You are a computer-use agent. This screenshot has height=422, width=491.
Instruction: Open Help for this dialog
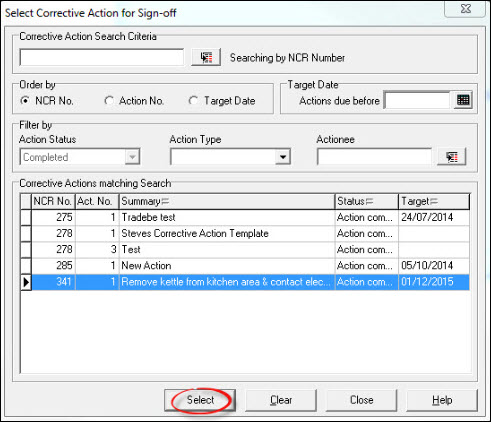[x=442, y=400]
